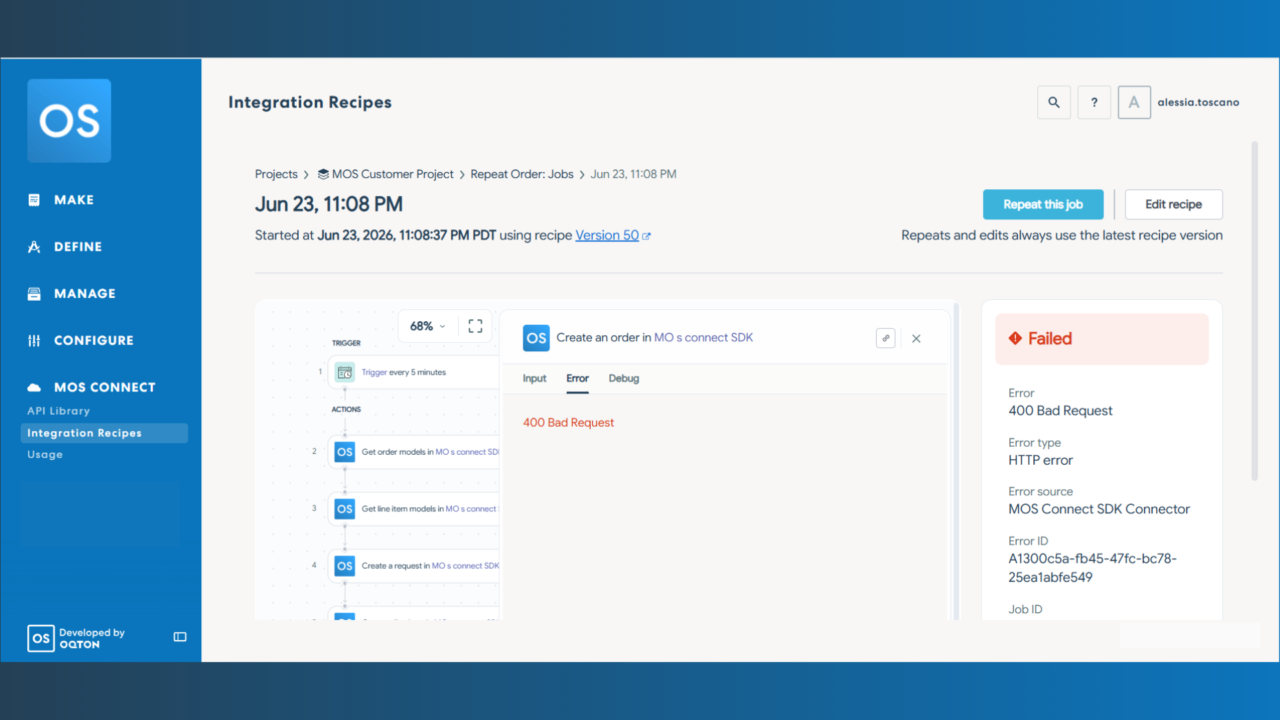Click the Error ID value

coord(1093,568)
